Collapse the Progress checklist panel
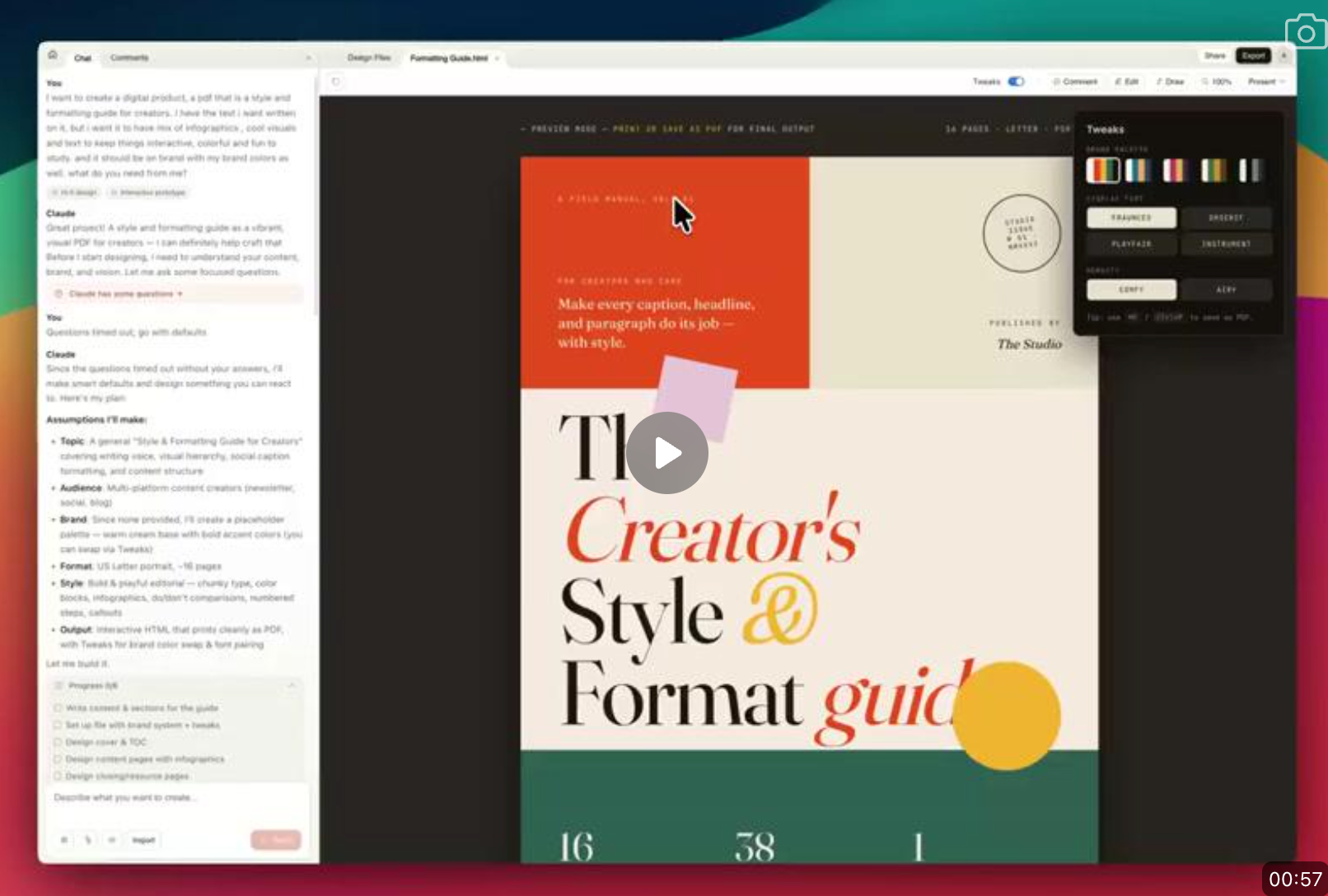1328x896 pixels. [x=291, y=685]
